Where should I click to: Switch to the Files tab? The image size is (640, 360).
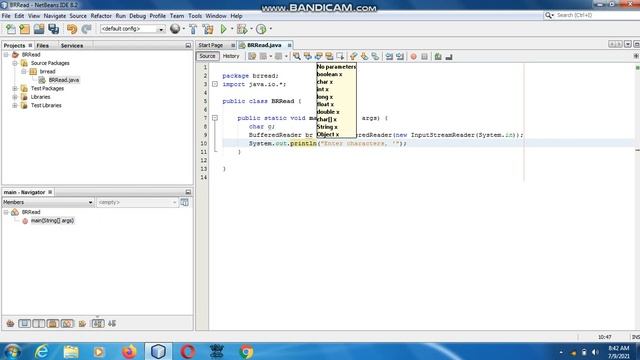click(42, 45)
